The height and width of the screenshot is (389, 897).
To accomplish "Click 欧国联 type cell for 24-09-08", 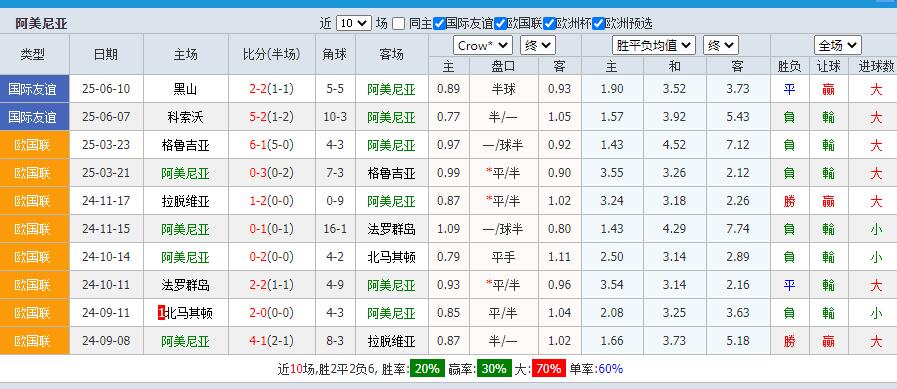I will (34, 342).
